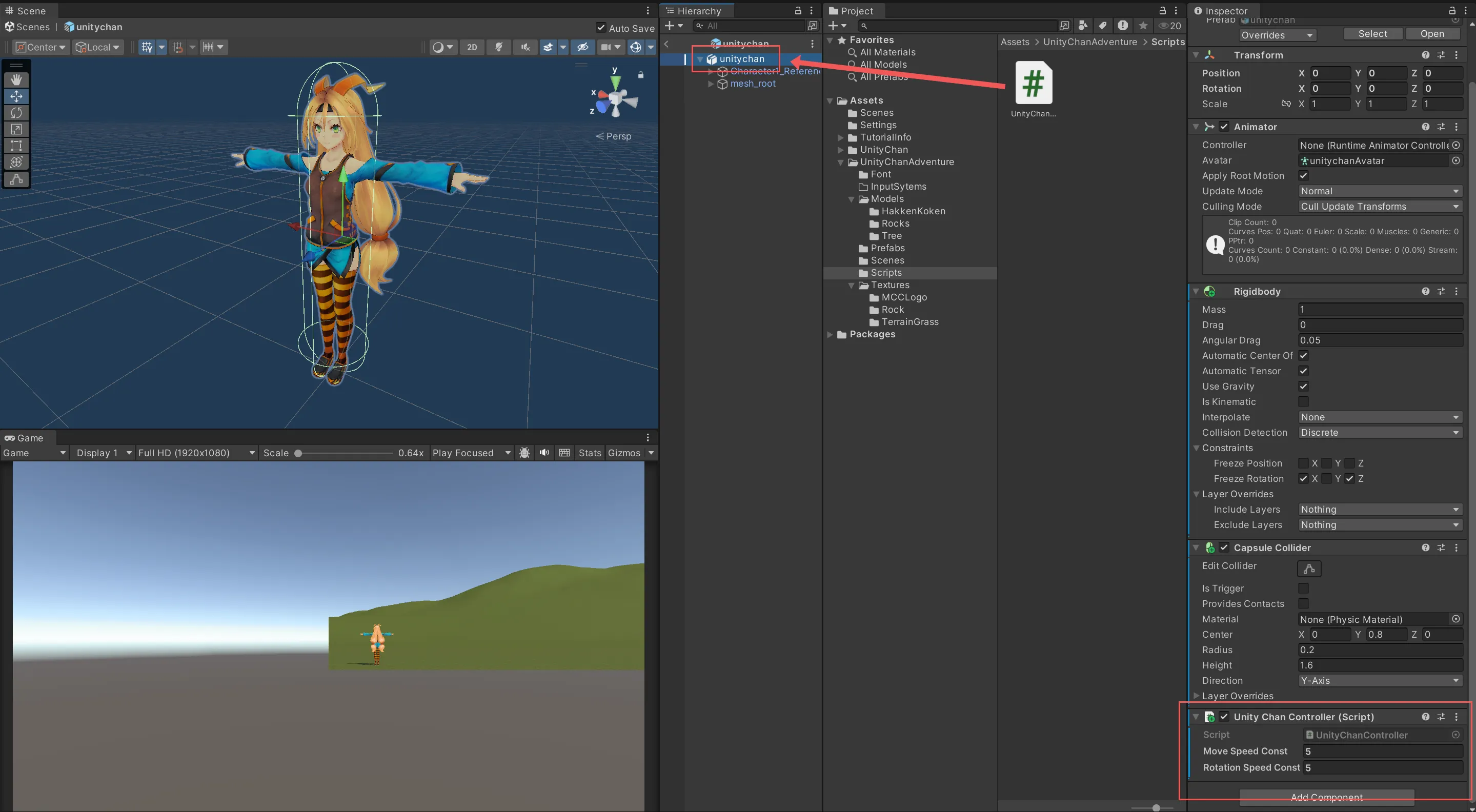The width and height of the screenshot is (1476, 812).
Task: Adjust the Game view Scale slider
Action: (x=298, y=453)
